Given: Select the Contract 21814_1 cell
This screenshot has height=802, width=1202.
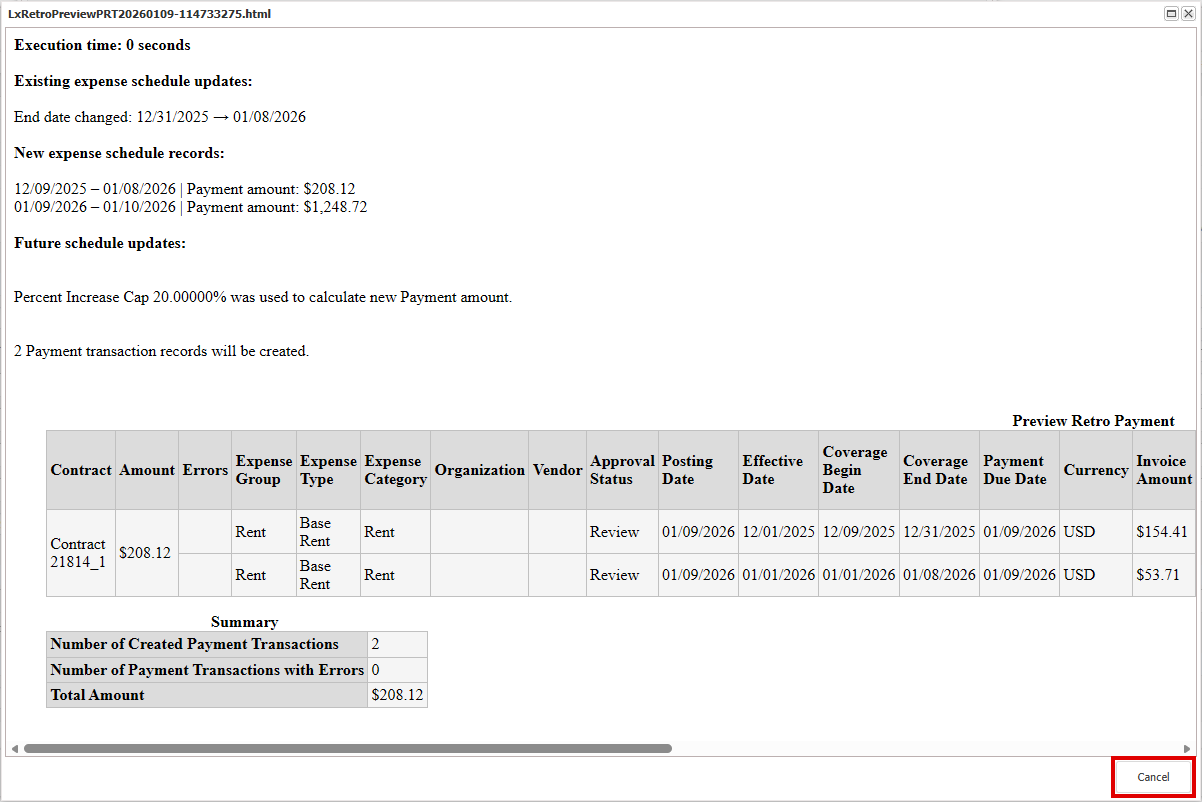Looking at the screenshot, I should click(x=80, y=553).
